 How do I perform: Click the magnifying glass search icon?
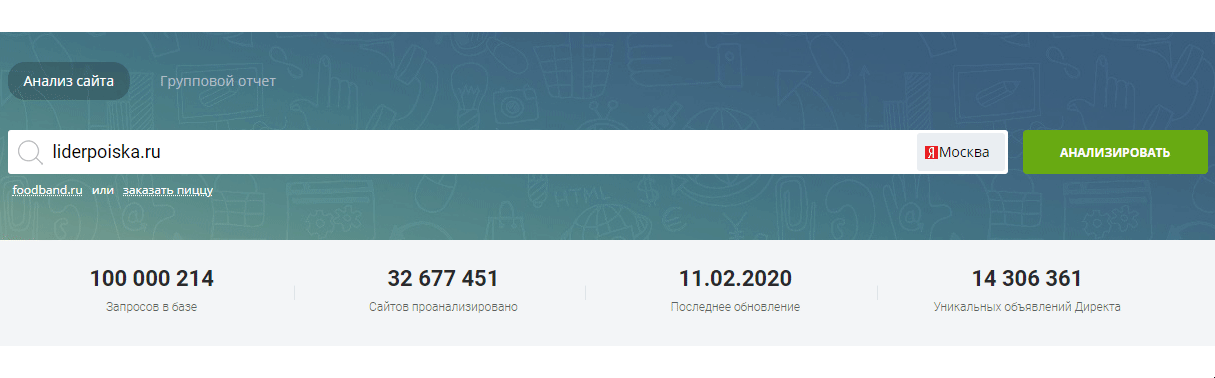coord(29,153)
